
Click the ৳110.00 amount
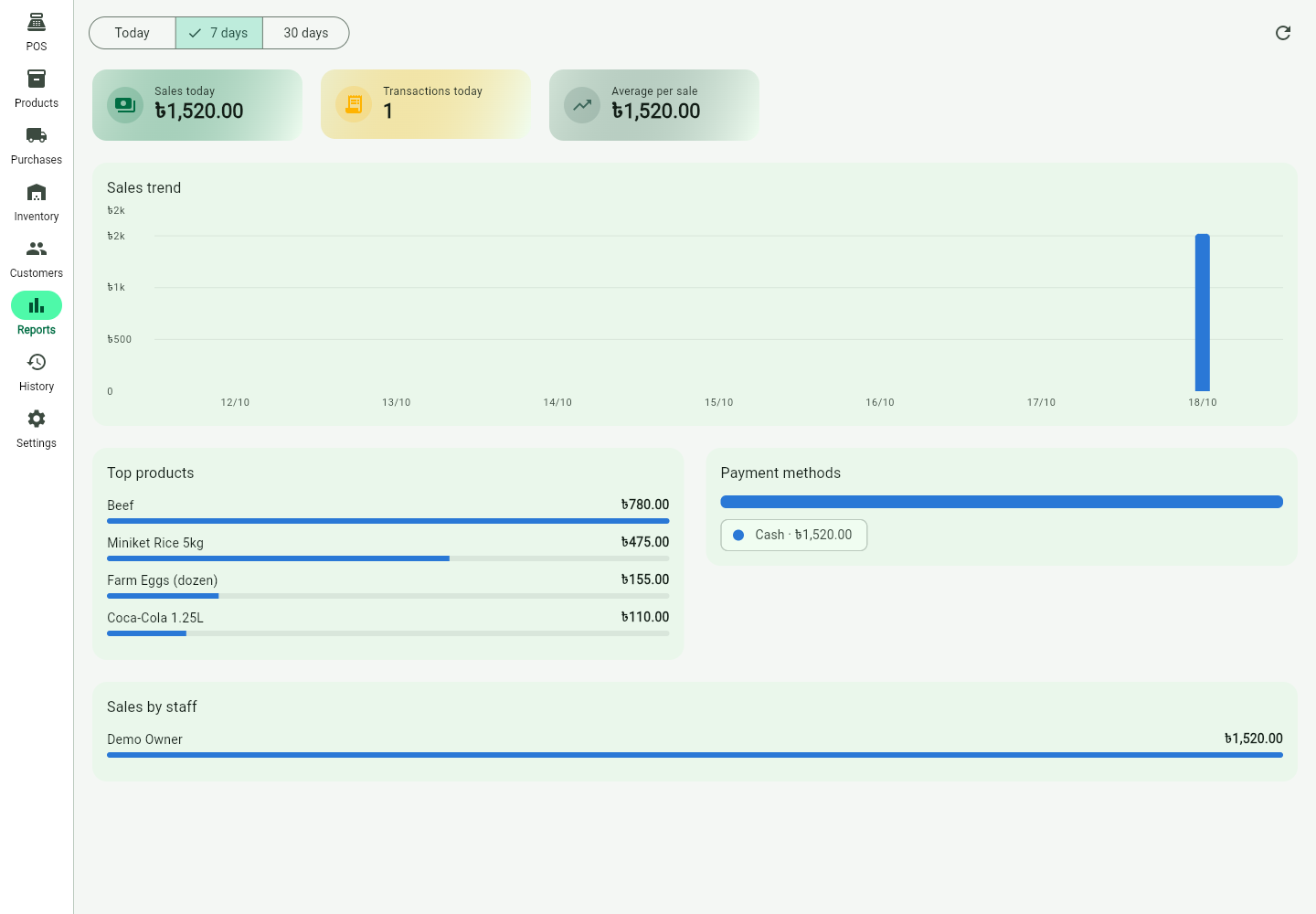point(645,617)
